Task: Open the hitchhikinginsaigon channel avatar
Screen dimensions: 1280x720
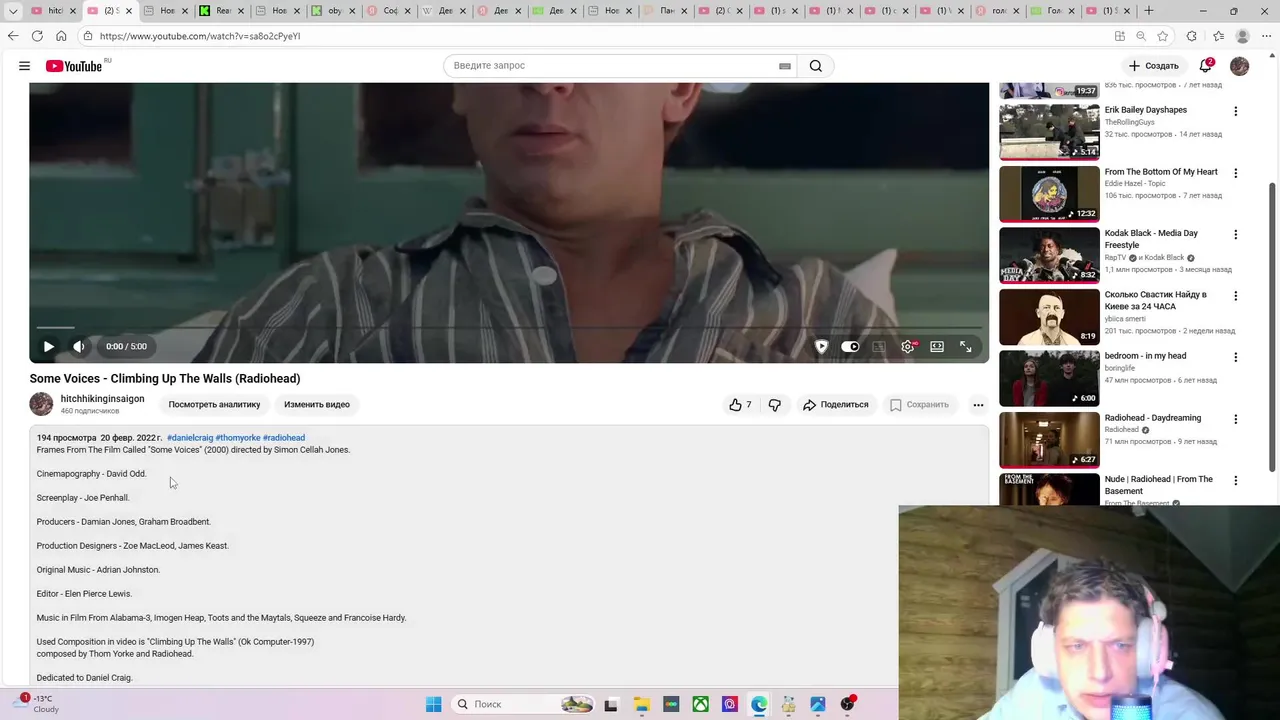Action: coord(41,404)
